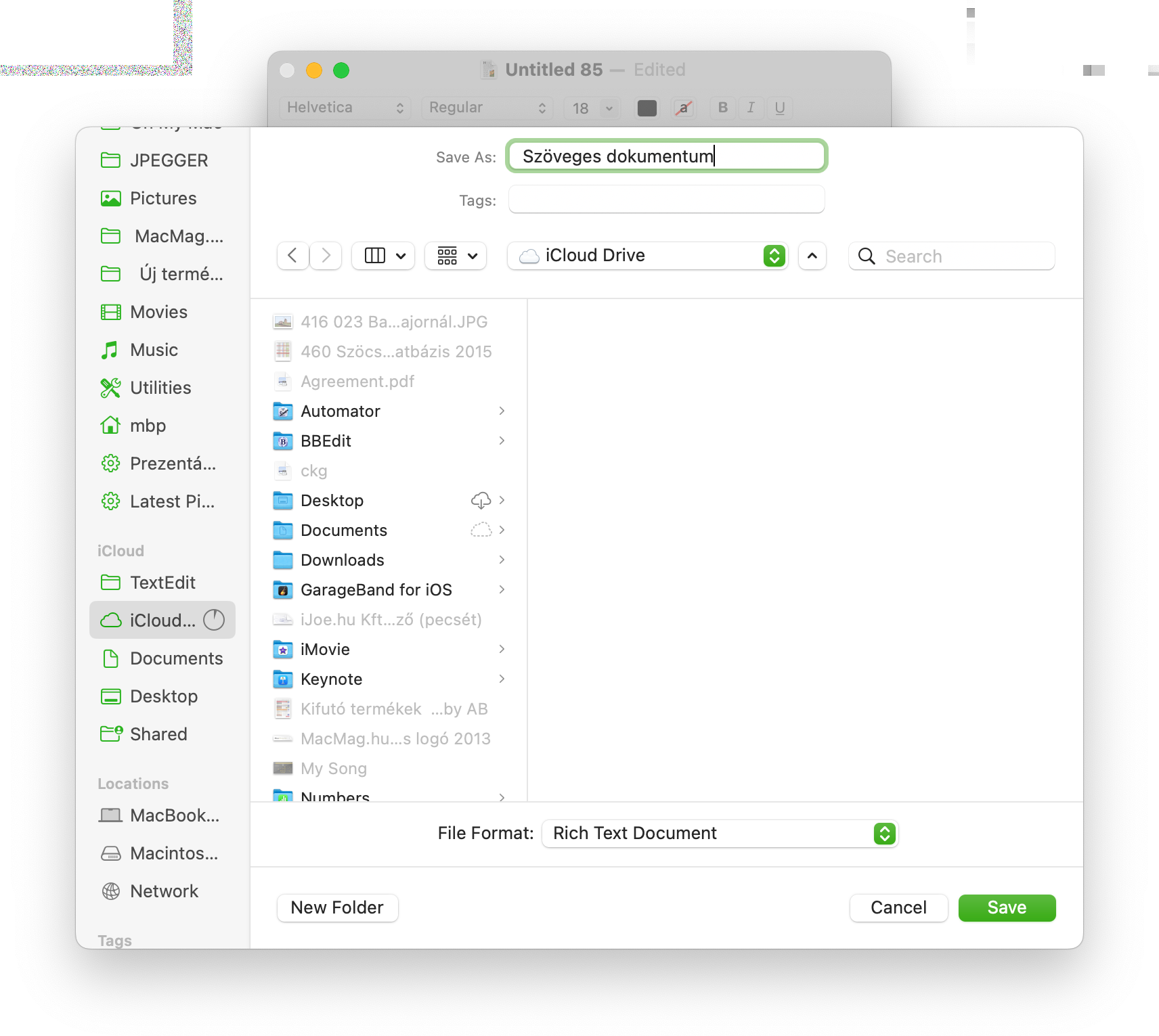
Task: Click the Documents dotted cloud status icon
Action: tap(481, 530)
